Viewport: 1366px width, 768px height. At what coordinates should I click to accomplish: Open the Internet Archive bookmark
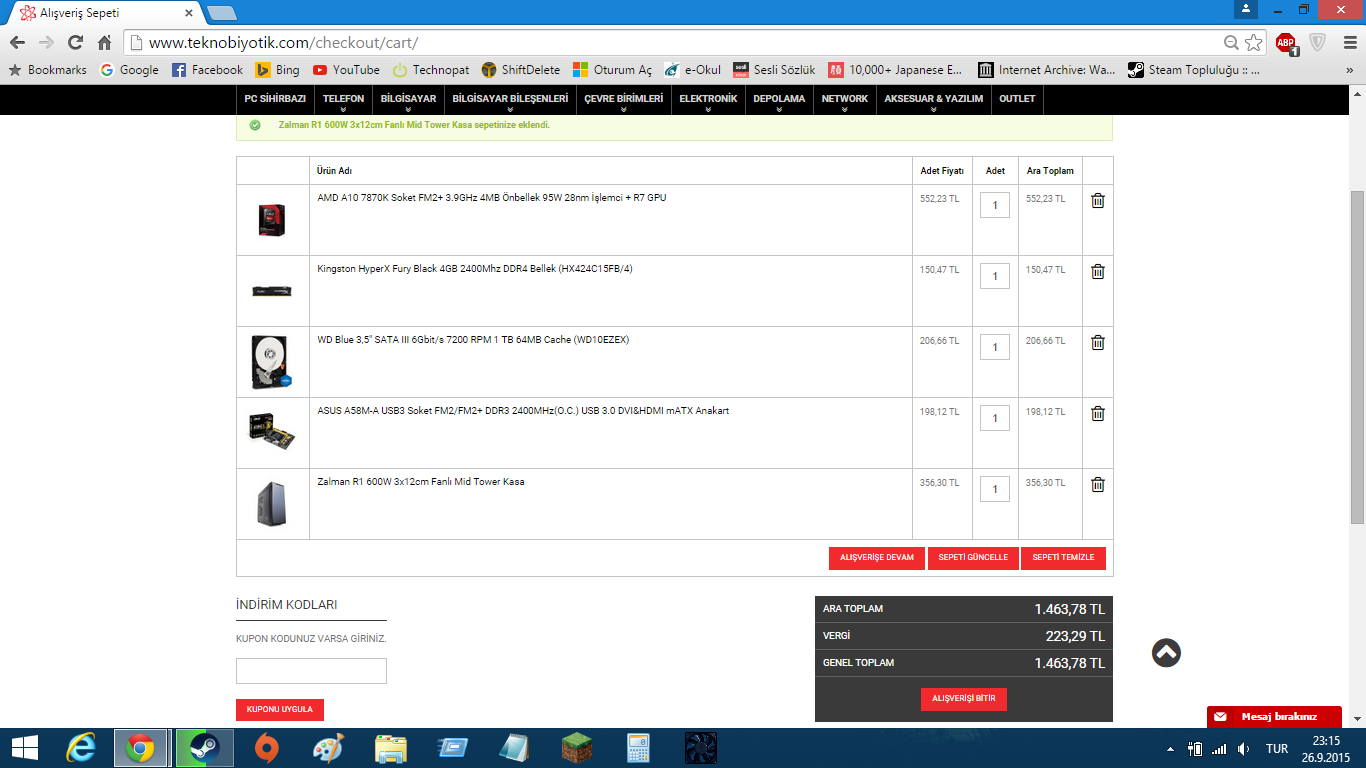(1046, 70)
